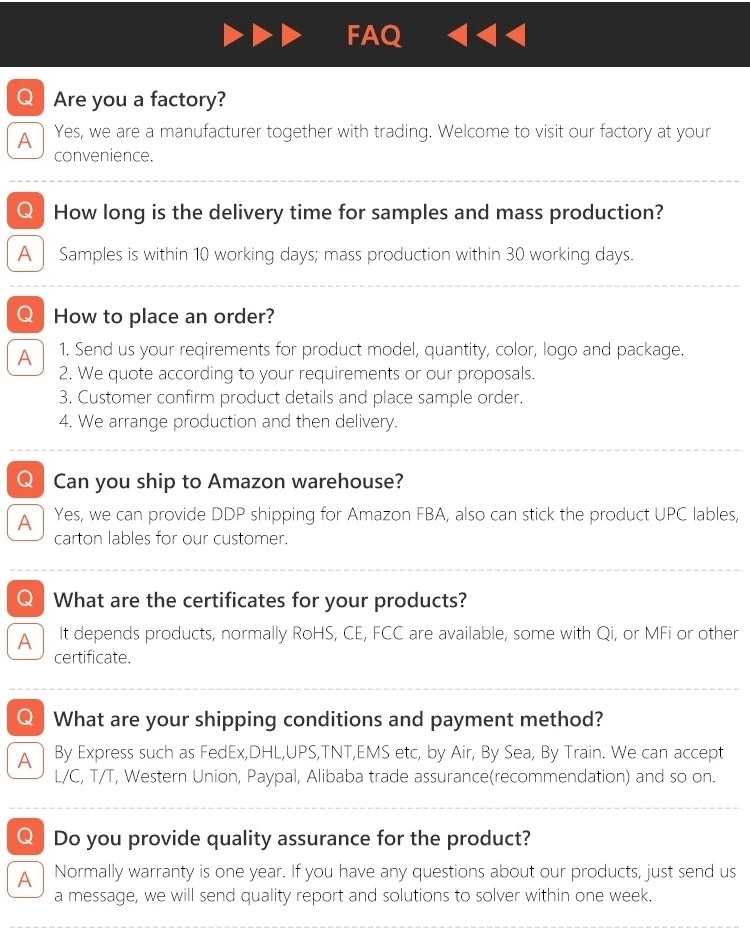Click the Q icon for the delivery time question

[x=25, y=211]
